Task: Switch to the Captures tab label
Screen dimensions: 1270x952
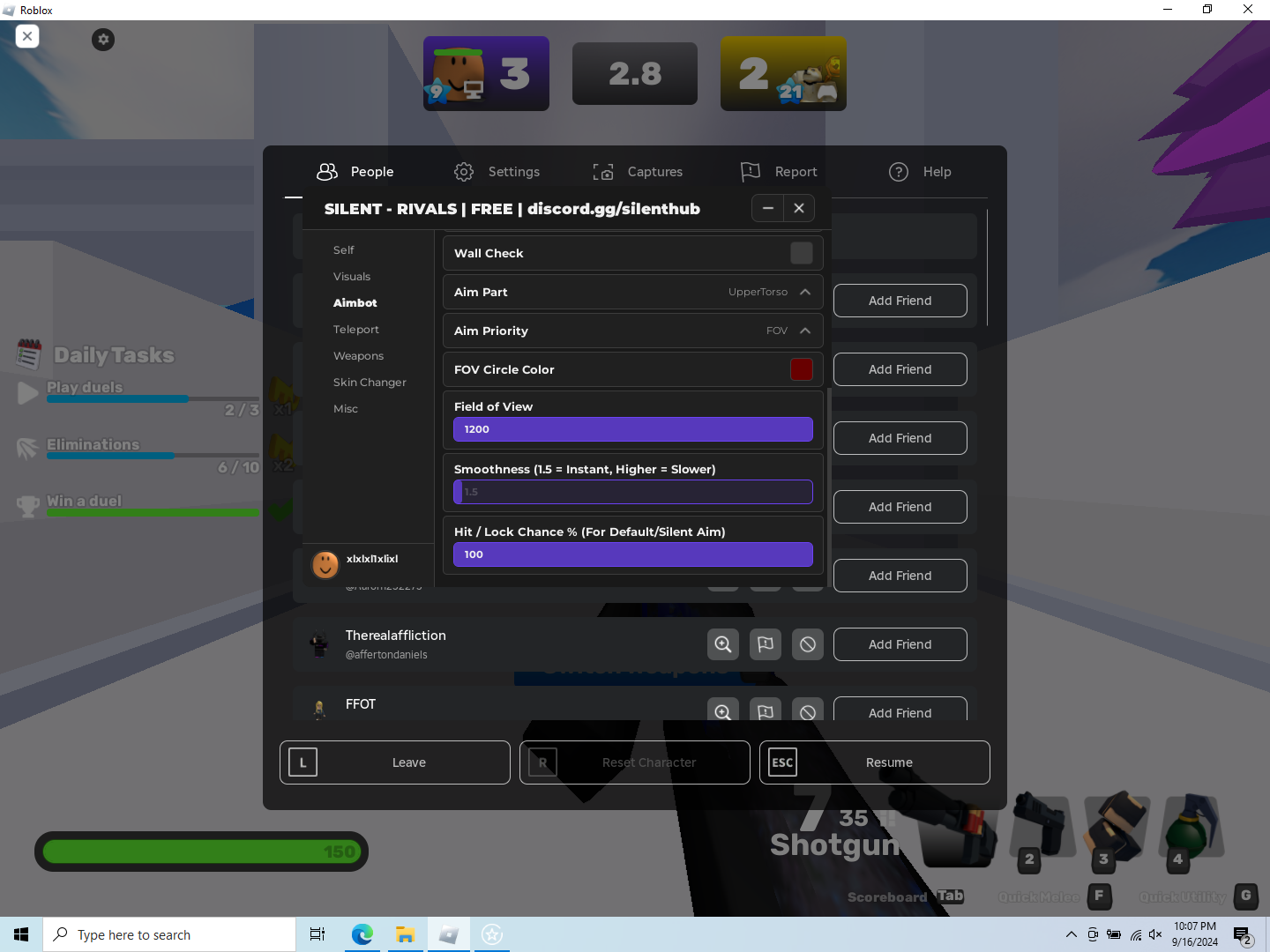Action: (x=655, y=172)
